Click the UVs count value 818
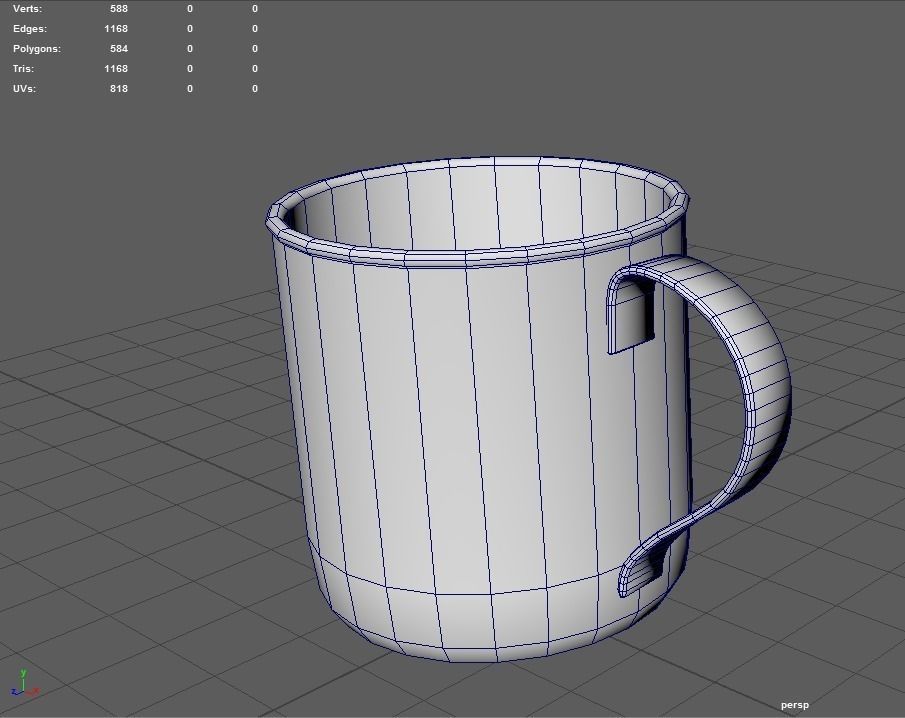The width and height of the screenshot is (905, 718). coord(119,88)
